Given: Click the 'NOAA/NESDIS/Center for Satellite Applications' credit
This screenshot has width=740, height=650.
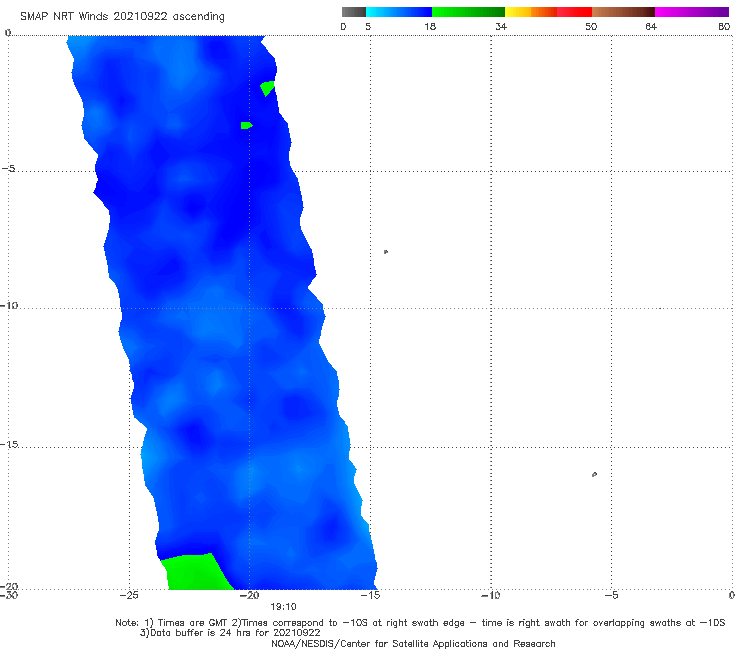Looking at the screenshot, I should click(x=413, y=643).
